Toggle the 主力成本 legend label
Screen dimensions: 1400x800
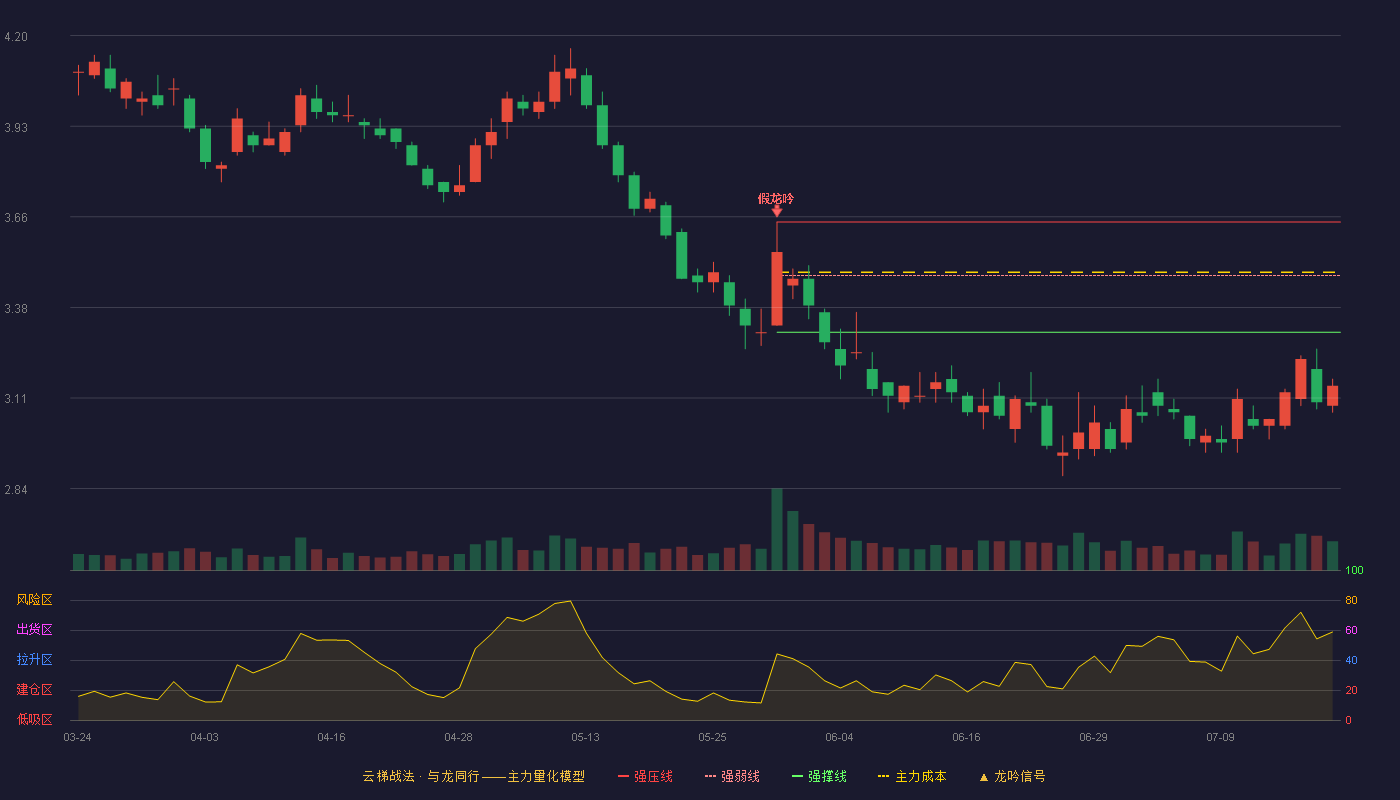coord(920,777)
